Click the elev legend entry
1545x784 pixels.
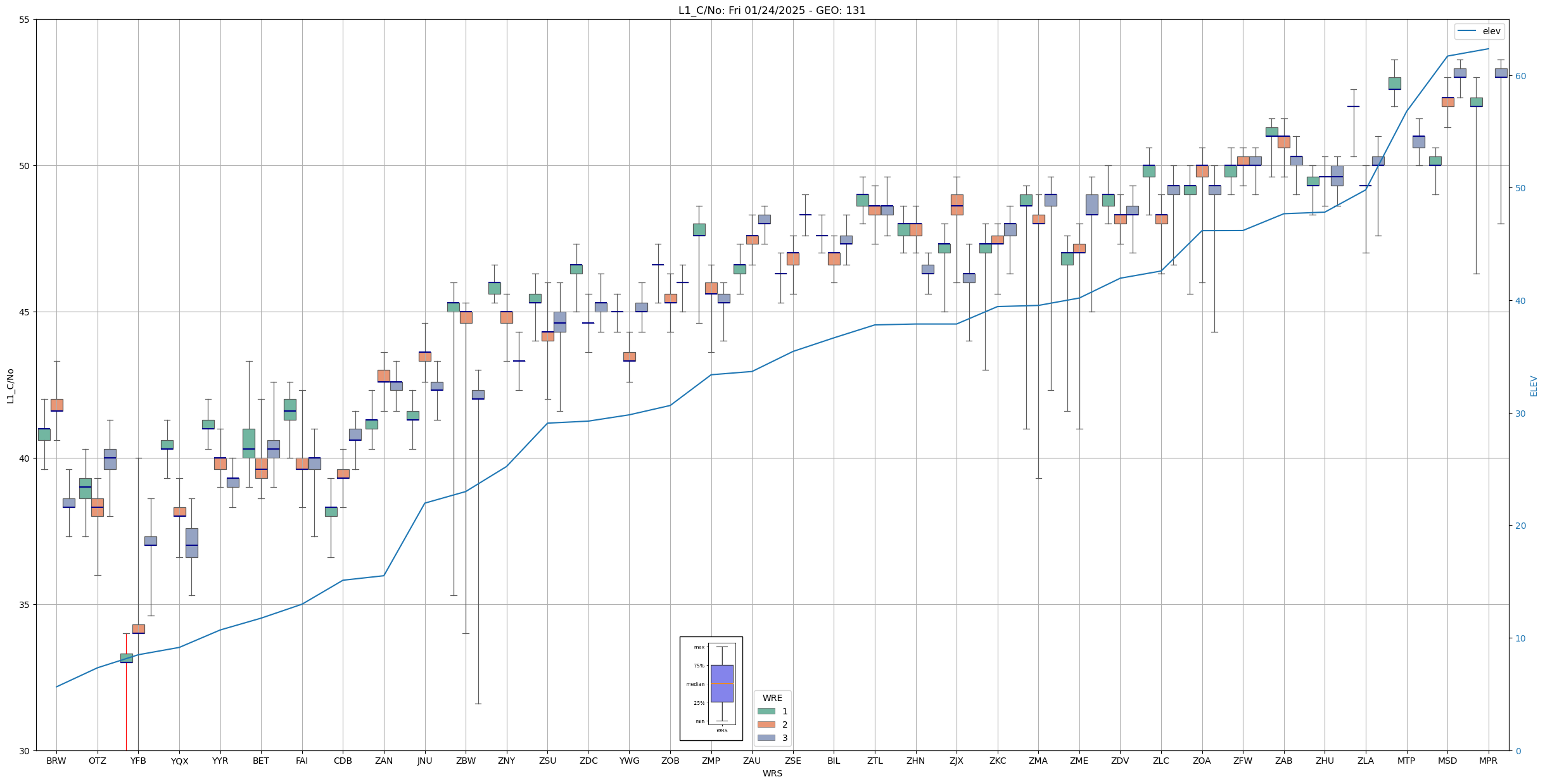1478,31
